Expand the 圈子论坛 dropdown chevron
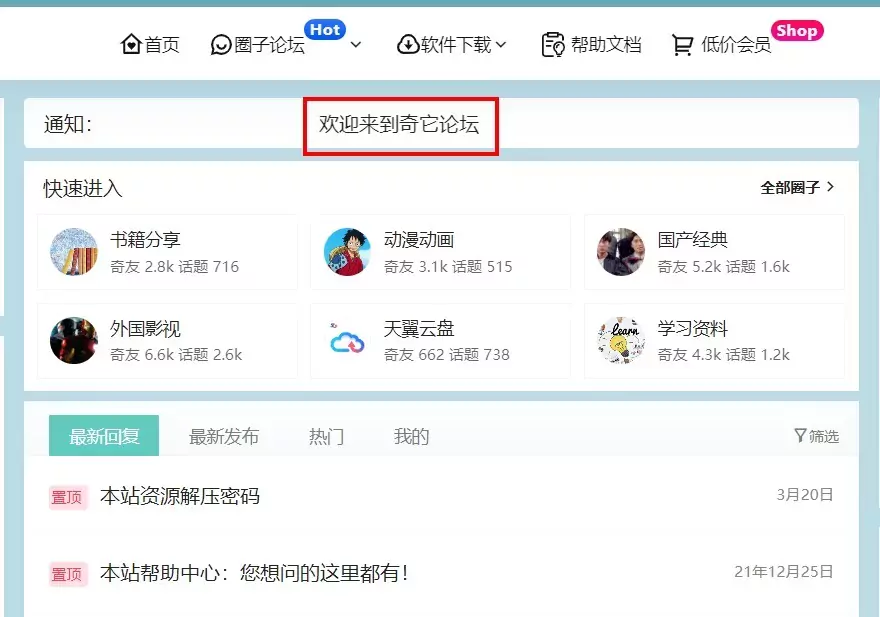Viewport: 880px width, 617px height. click(x=355, y=46)
